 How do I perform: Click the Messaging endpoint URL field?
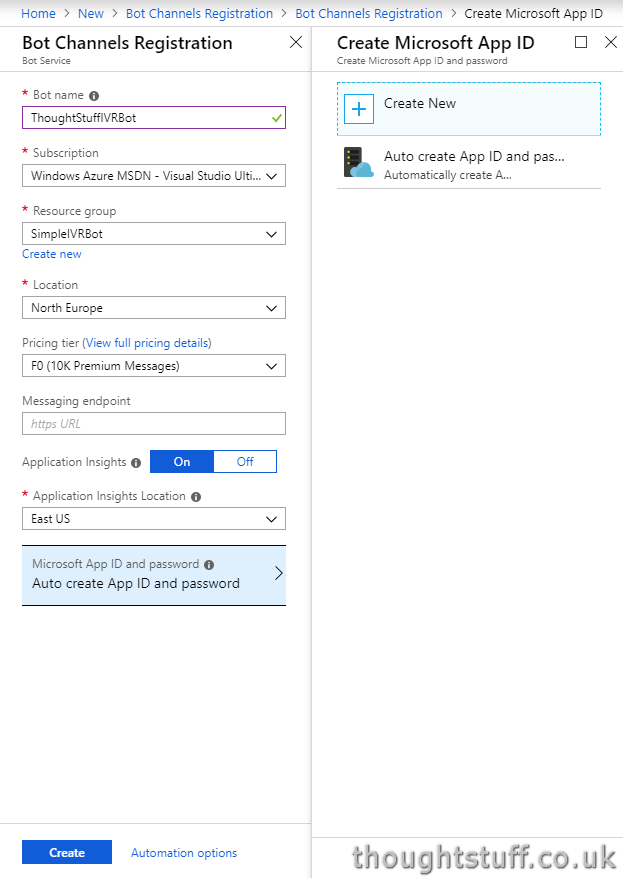coord(154,424)
